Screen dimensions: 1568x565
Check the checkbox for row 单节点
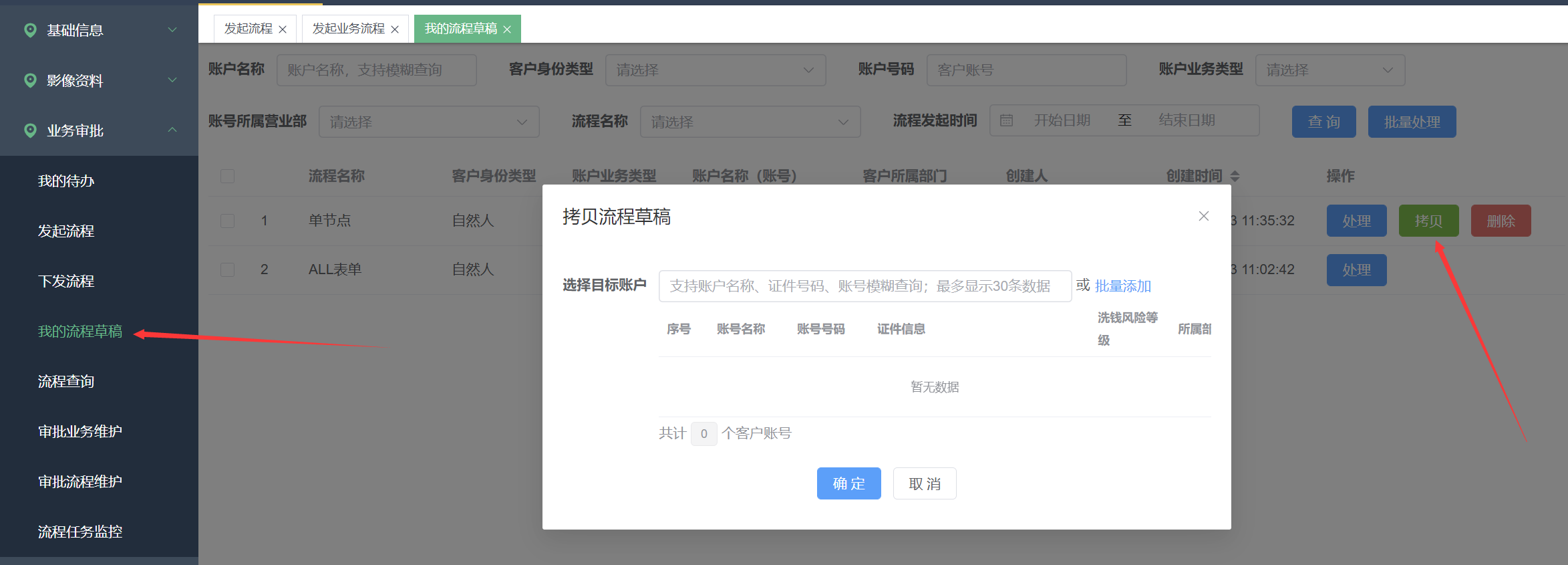pos(228,221)
